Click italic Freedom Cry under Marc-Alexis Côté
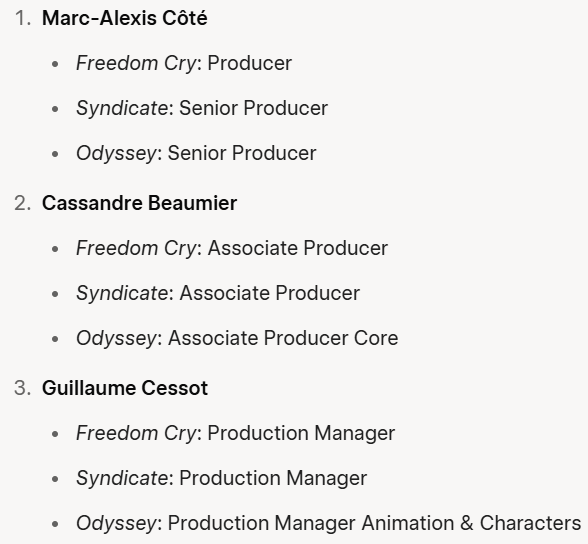This screenshot has height=544, width=588. pos(136,63)
